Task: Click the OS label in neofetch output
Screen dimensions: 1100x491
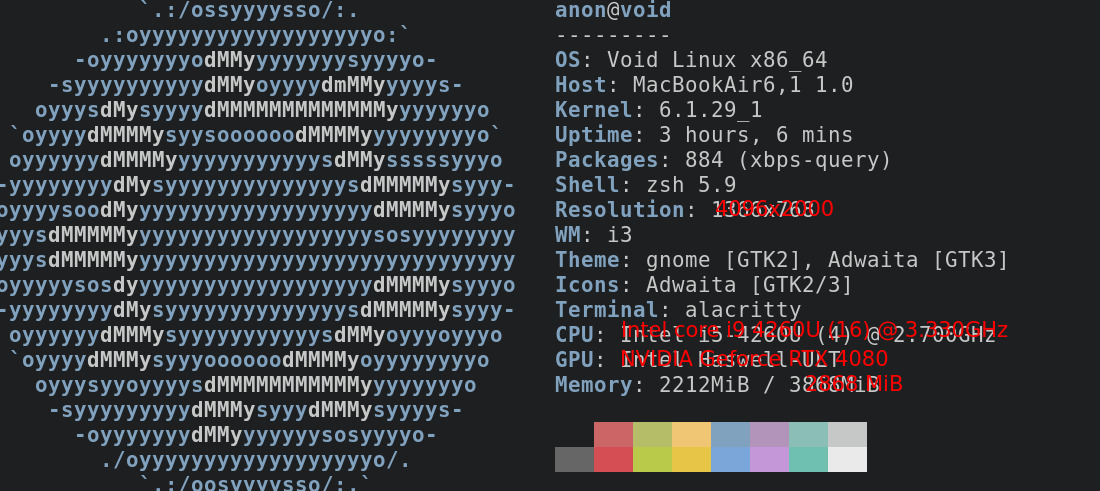Action: click(x=567, y=60)
